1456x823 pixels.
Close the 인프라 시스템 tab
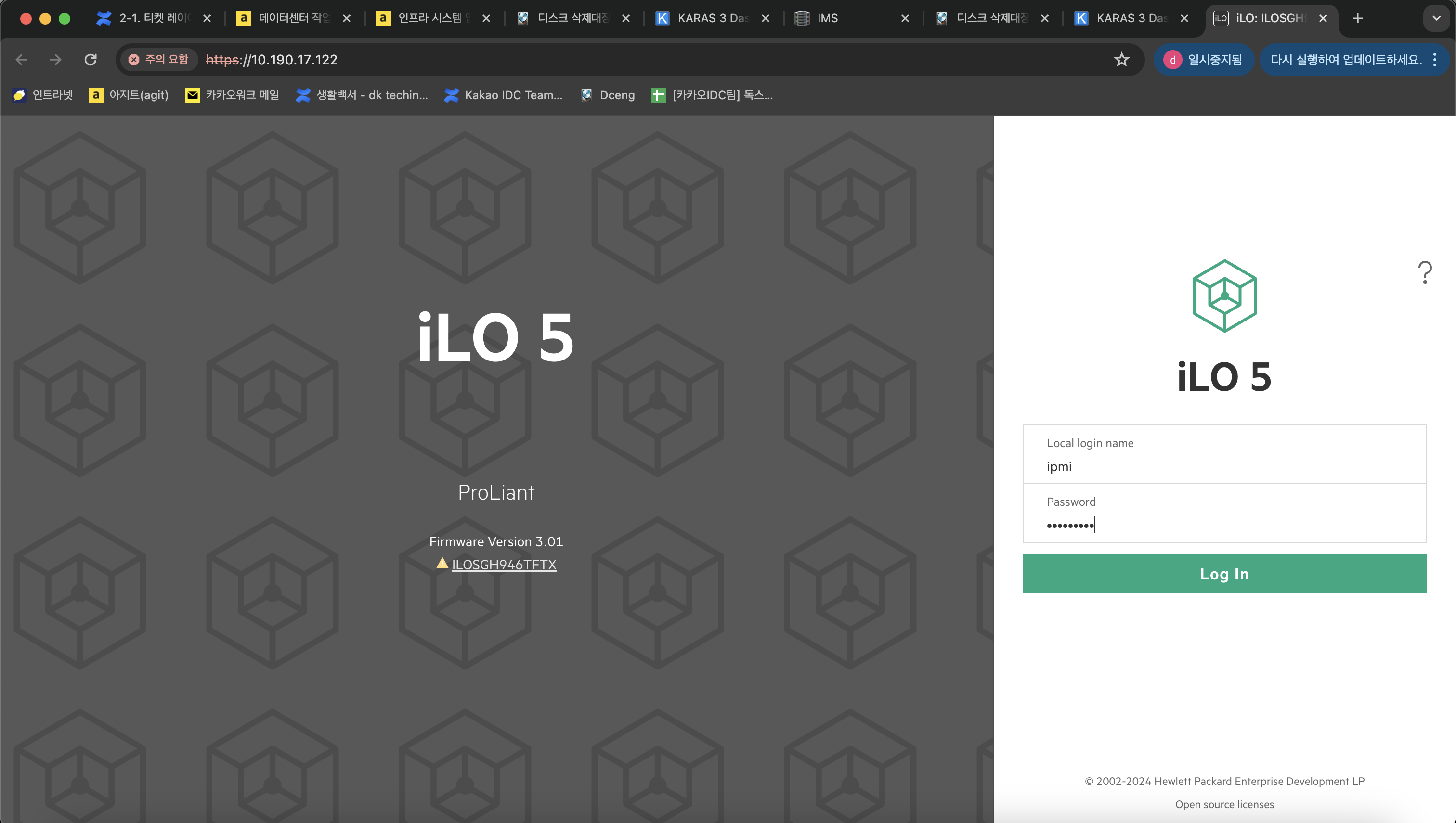click(486, 18)
